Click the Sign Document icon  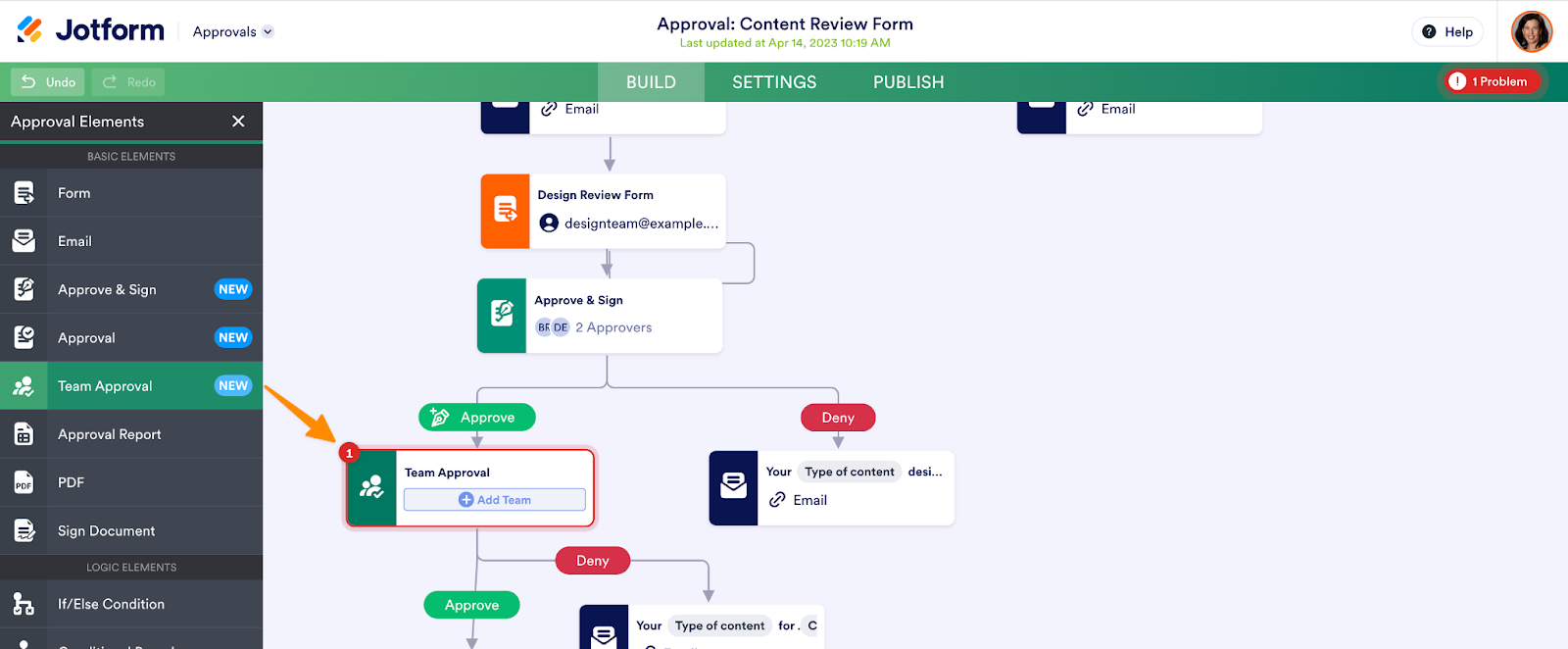[24, 530]
